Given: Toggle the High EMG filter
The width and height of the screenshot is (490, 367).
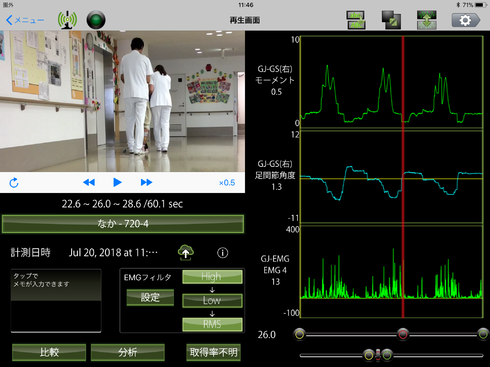Looking at the screenshot, I should coord(212,277).
